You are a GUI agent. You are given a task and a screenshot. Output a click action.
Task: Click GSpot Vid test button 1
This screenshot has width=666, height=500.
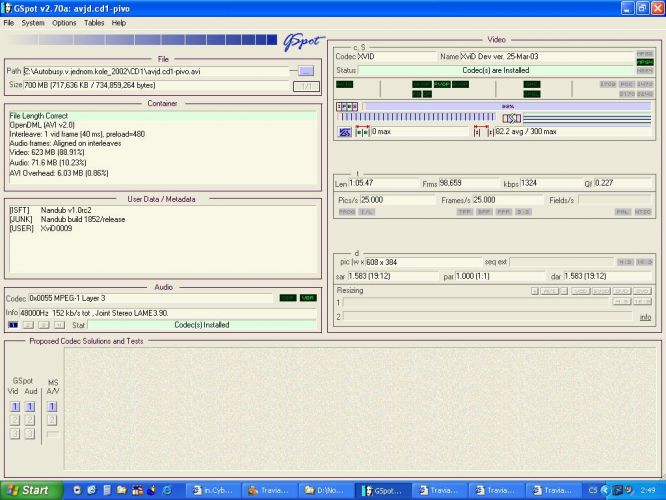click(14, 407)
